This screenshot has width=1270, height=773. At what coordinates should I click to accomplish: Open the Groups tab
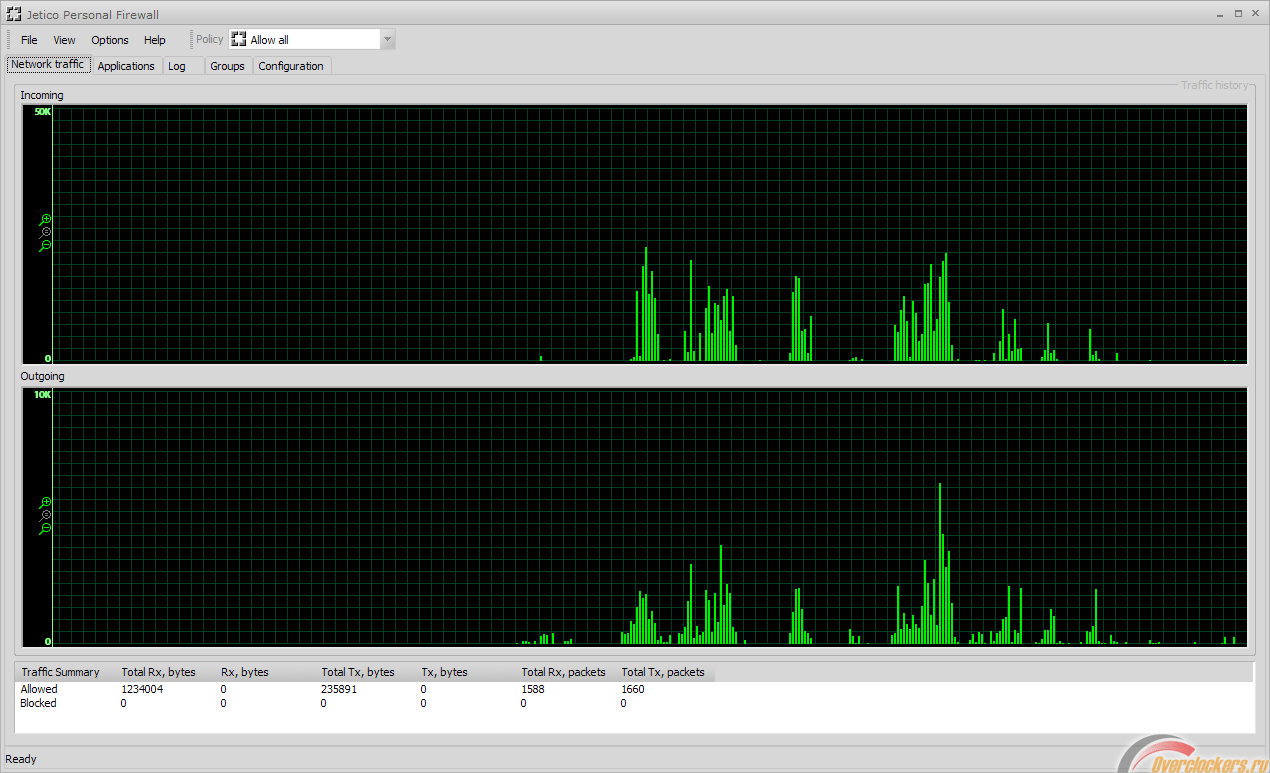click(227, 66)
